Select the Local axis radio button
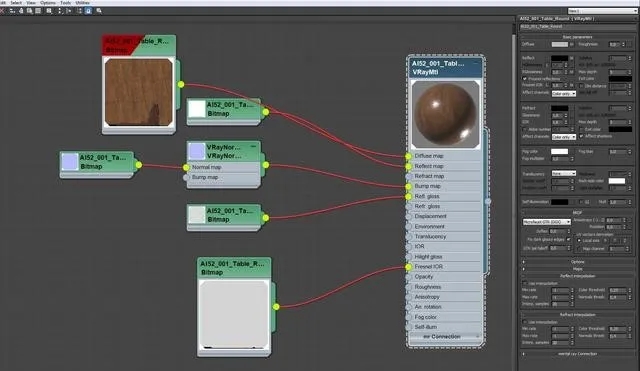Screen dimensions: 640x371 (579, 241)
